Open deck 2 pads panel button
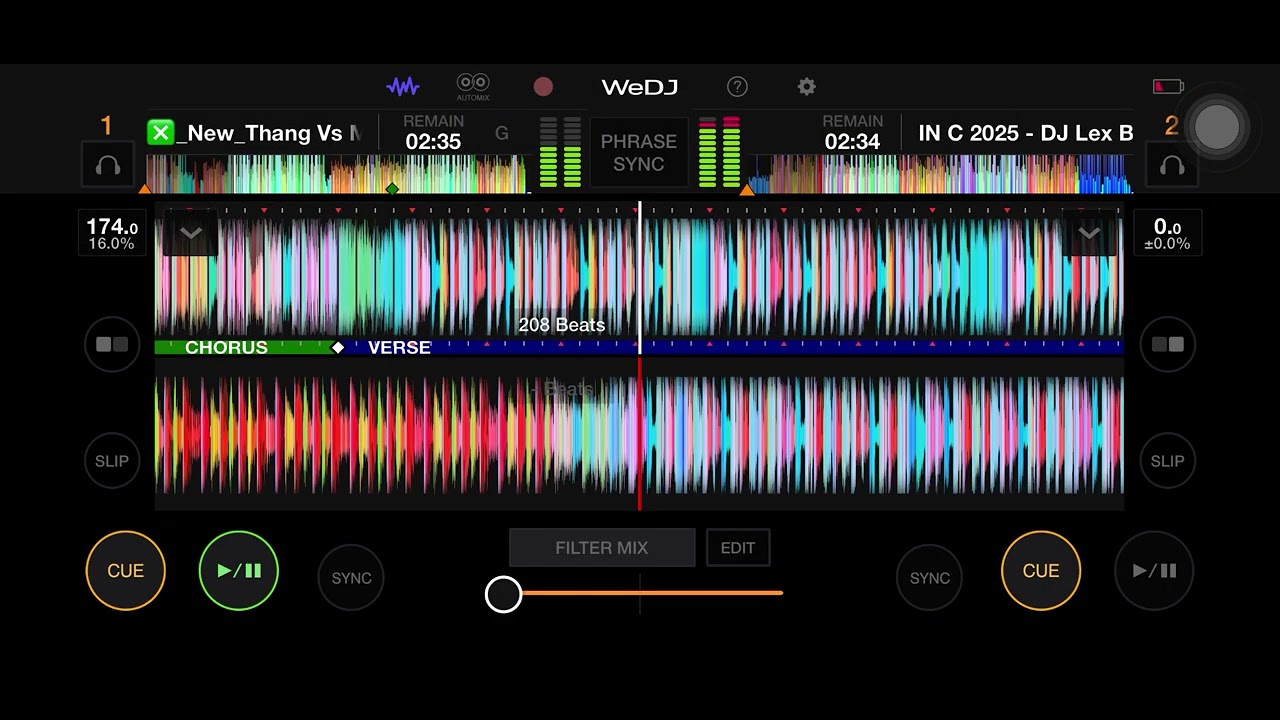The image size is (1280, 720). (x=1167, y=344)
